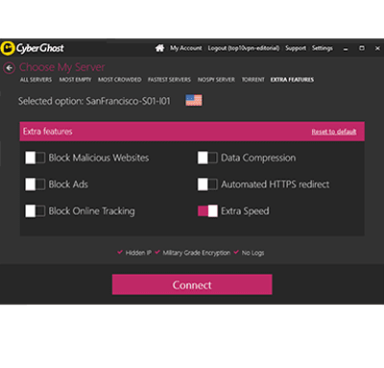Switch to All Servers tab
The height and width of the screenshot is (368, 384).
[36, 80]
